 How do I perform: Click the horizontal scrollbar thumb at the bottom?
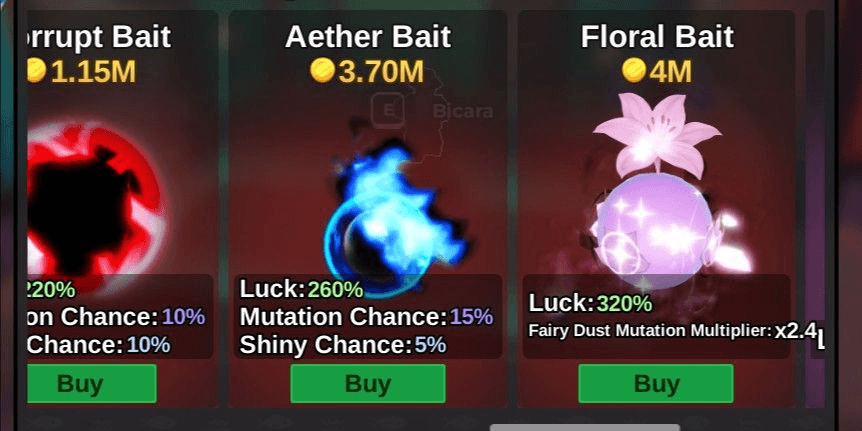point(585,427)
